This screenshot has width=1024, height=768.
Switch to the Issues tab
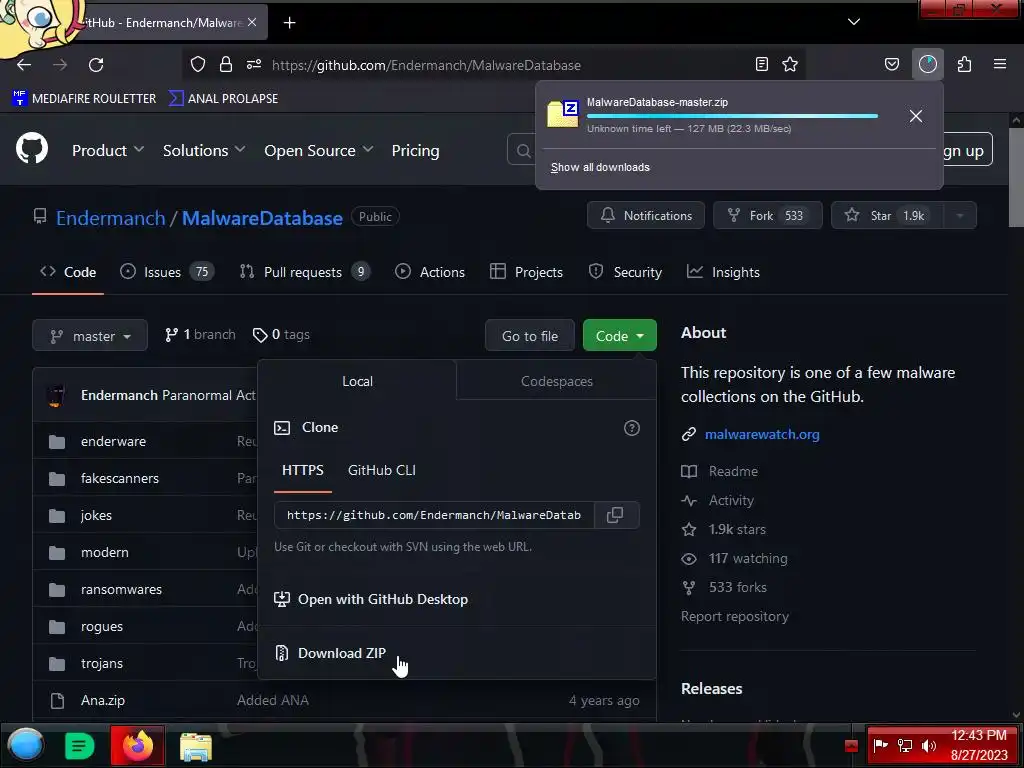[x=167, y=272]
